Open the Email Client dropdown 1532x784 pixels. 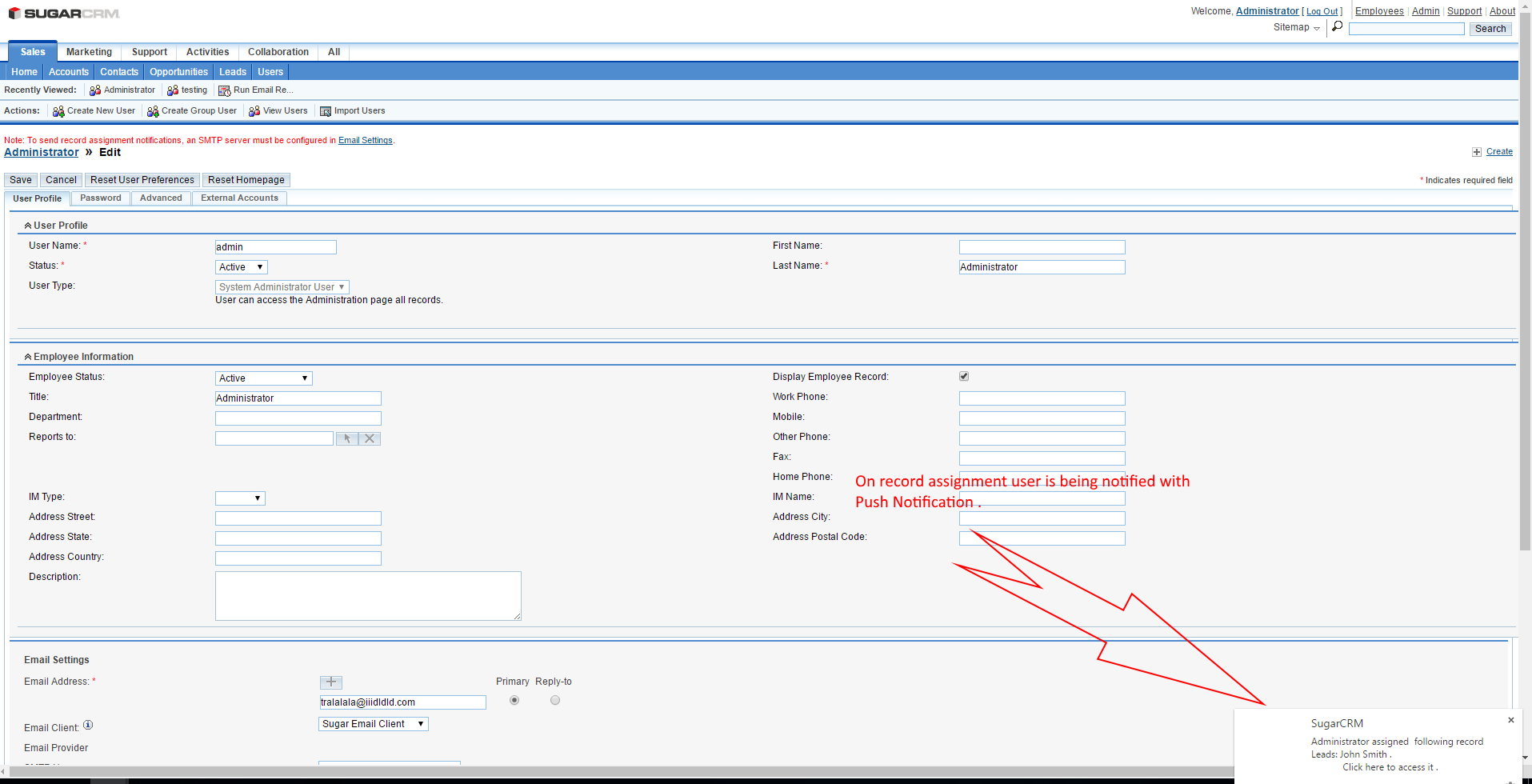[373, 724]
